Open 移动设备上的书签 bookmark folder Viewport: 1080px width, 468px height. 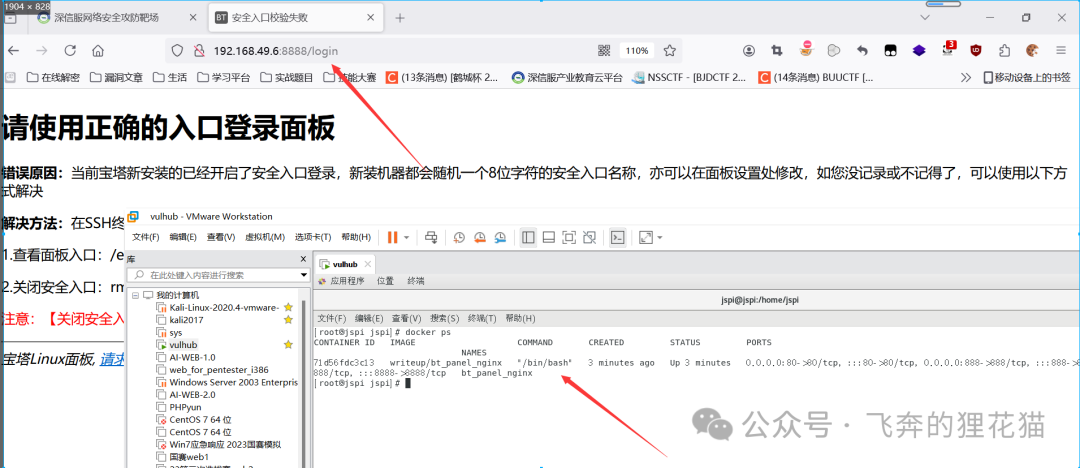[1026, 77]
